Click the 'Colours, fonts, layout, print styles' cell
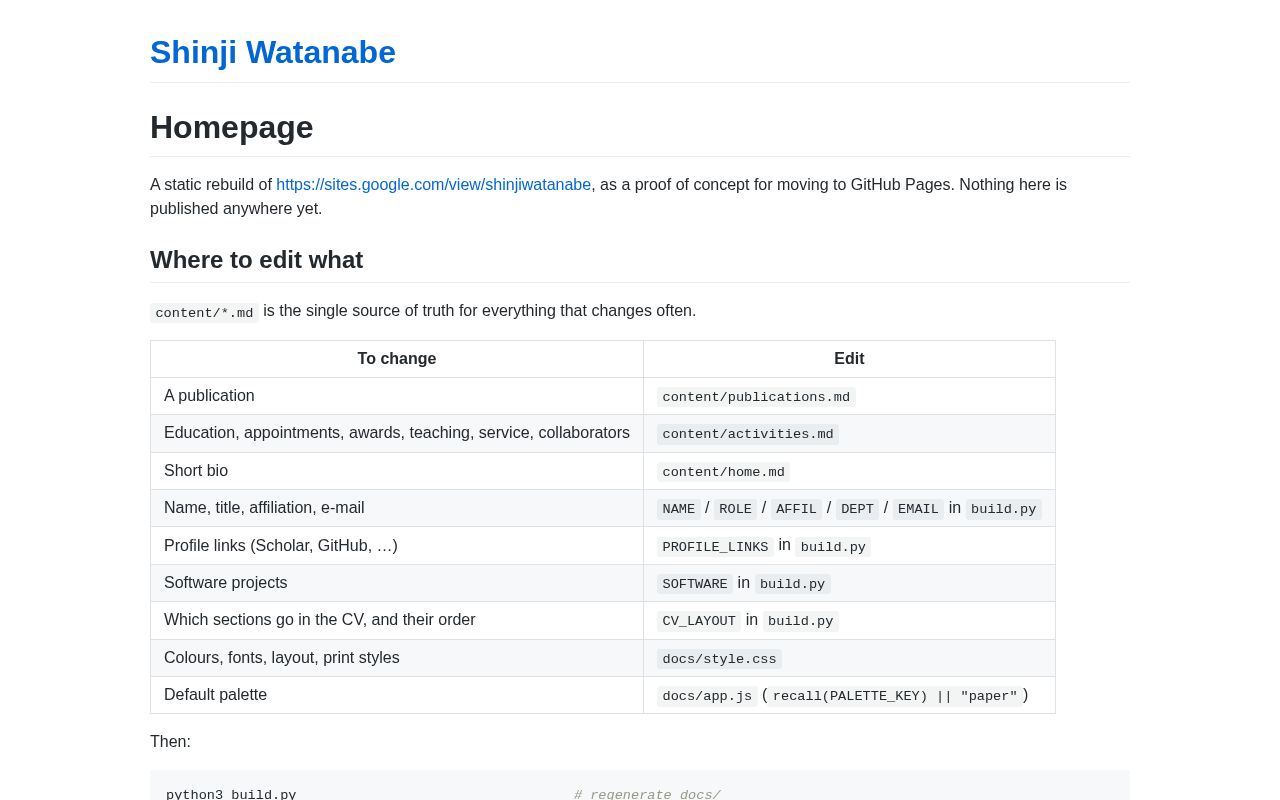This screenshot has width=1280, height=800. (x=397, y=658)
